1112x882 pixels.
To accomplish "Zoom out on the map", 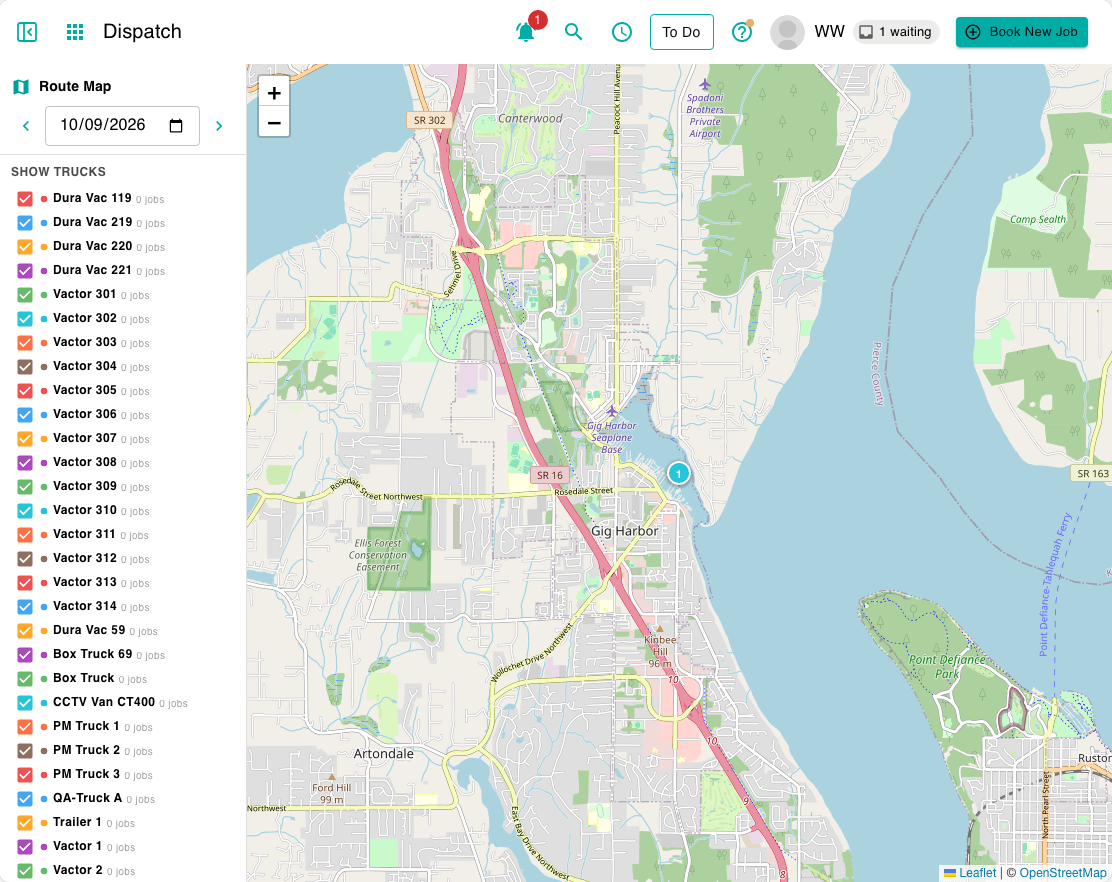I will click(x=274, y=123).
